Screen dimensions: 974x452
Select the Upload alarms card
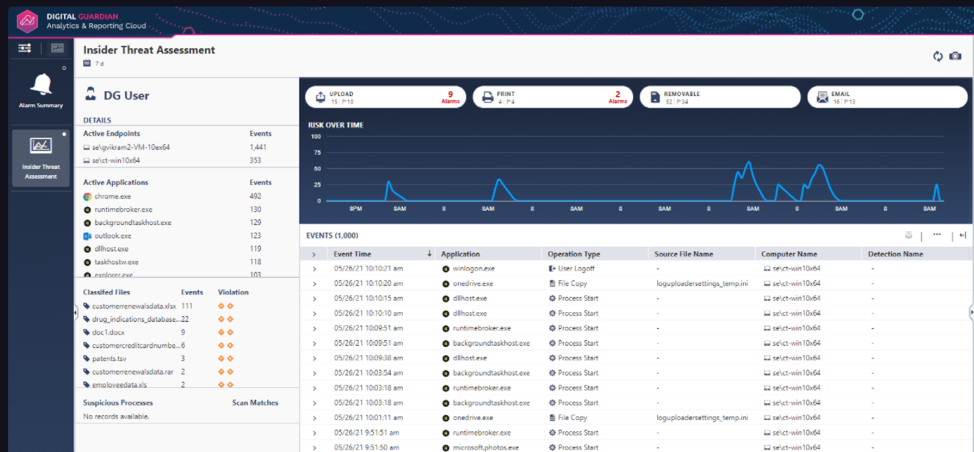pos(385,97)
